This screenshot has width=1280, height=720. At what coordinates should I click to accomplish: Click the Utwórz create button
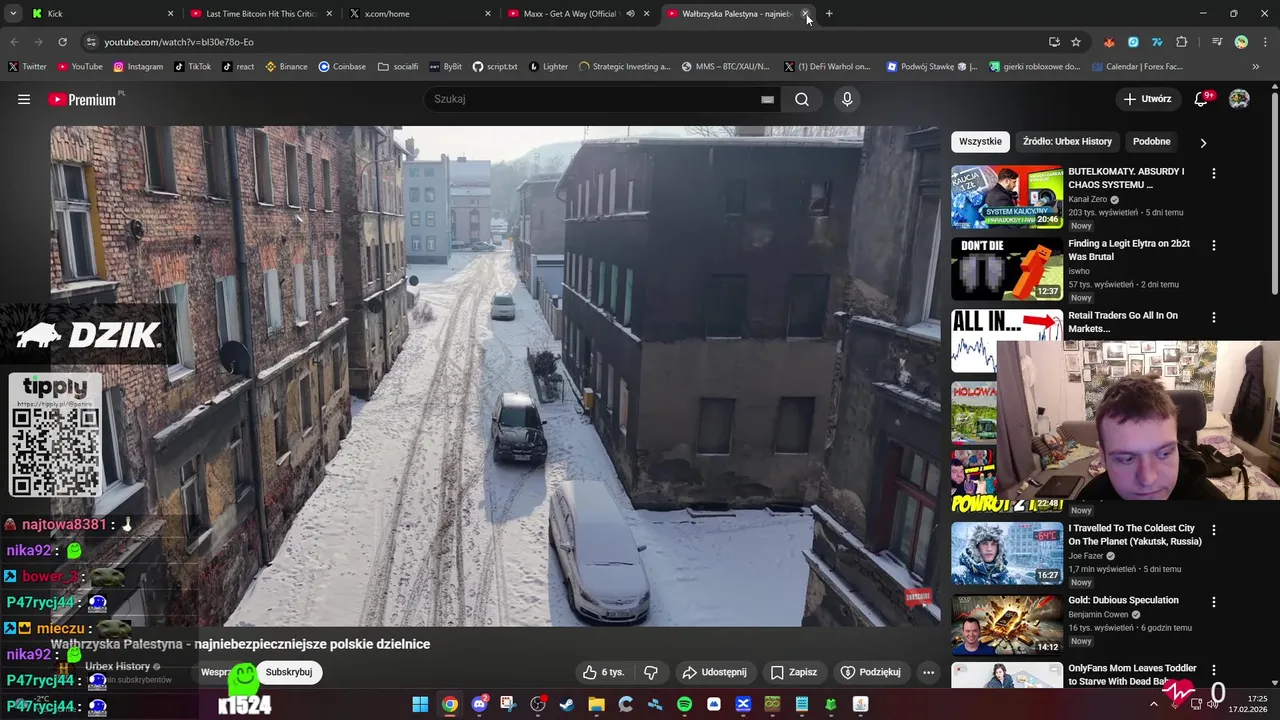[x=1147, y=99]
